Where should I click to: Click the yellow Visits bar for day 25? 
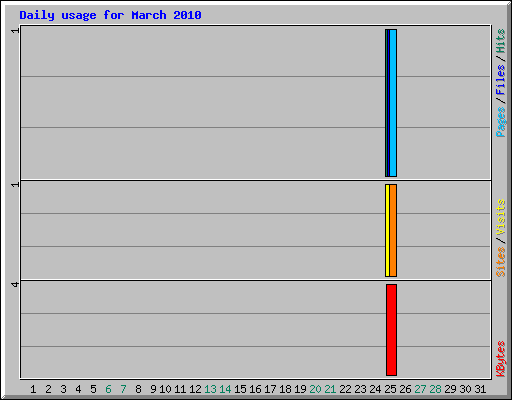387,230
